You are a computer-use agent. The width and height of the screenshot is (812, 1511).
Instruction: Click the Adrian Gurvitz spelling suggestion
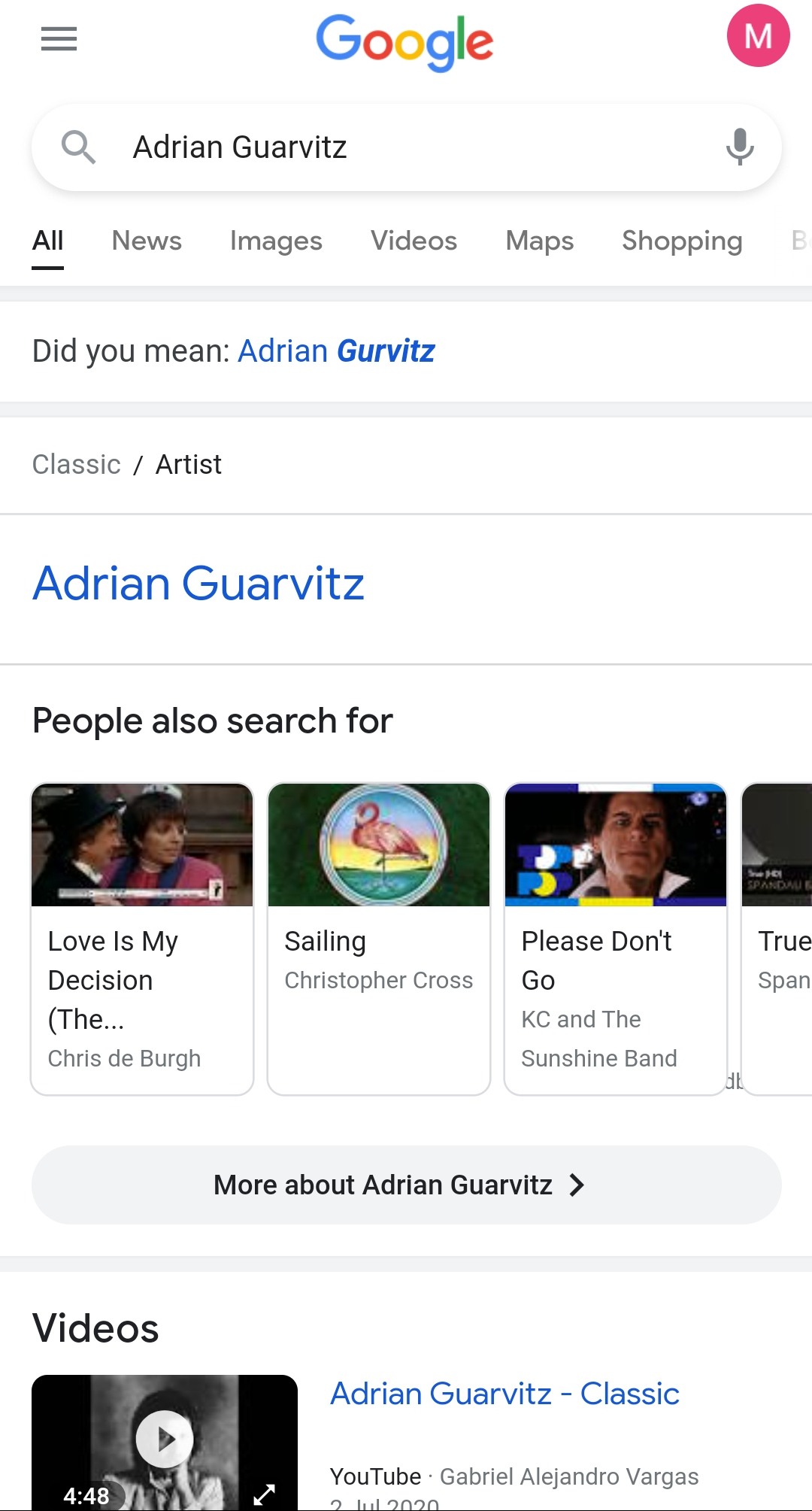pos(336,351)
